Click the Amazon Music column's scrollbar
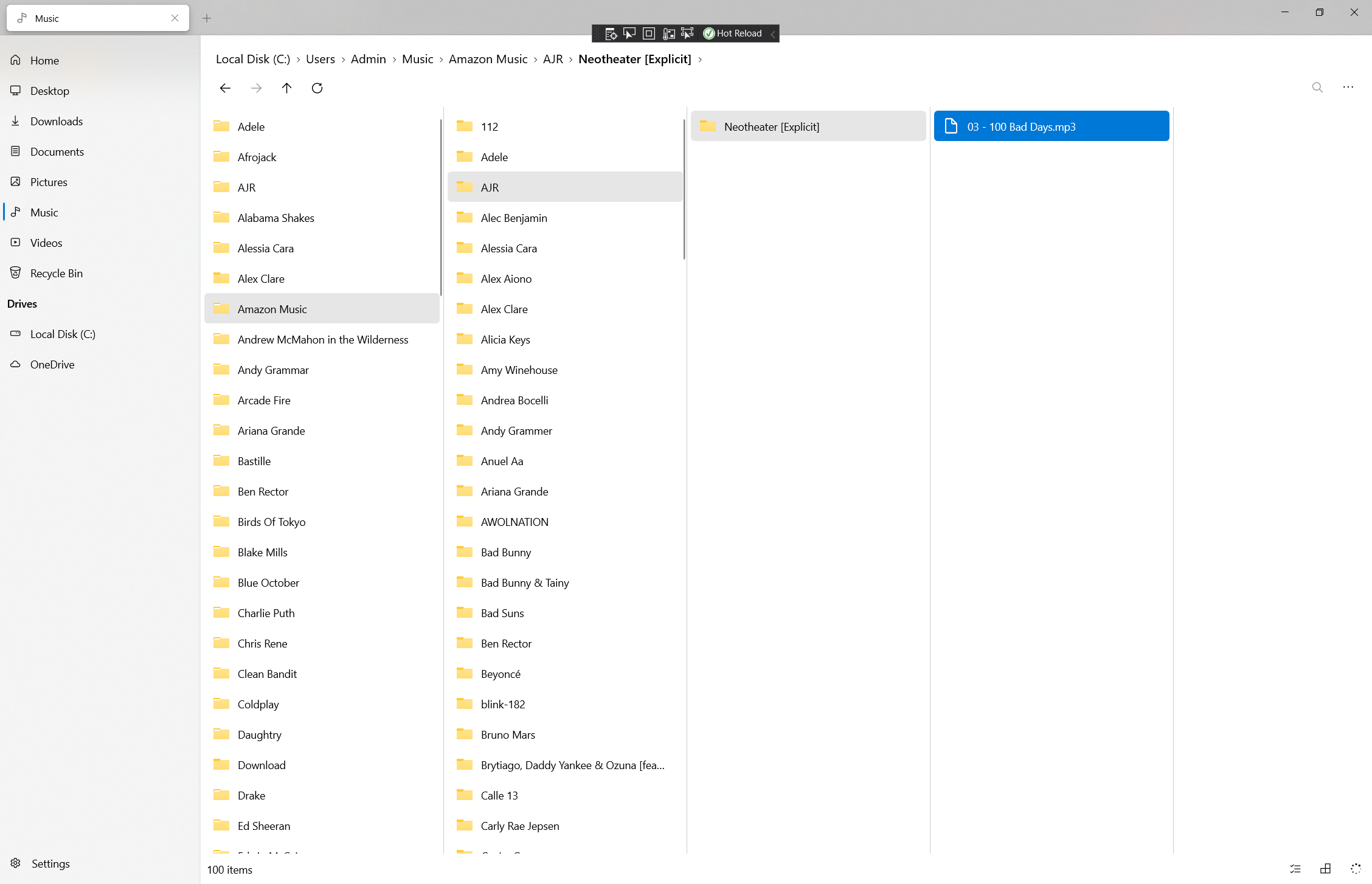 tap(684, 189)
